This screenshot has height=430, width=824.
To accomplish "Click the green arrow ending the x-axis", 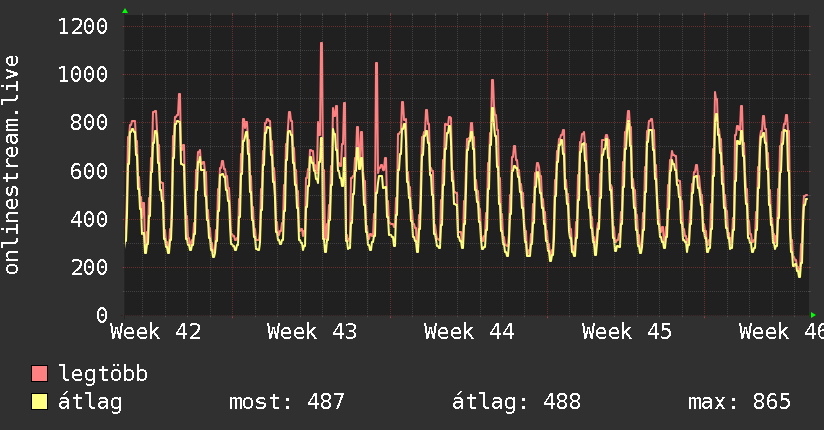I will 813,315.
